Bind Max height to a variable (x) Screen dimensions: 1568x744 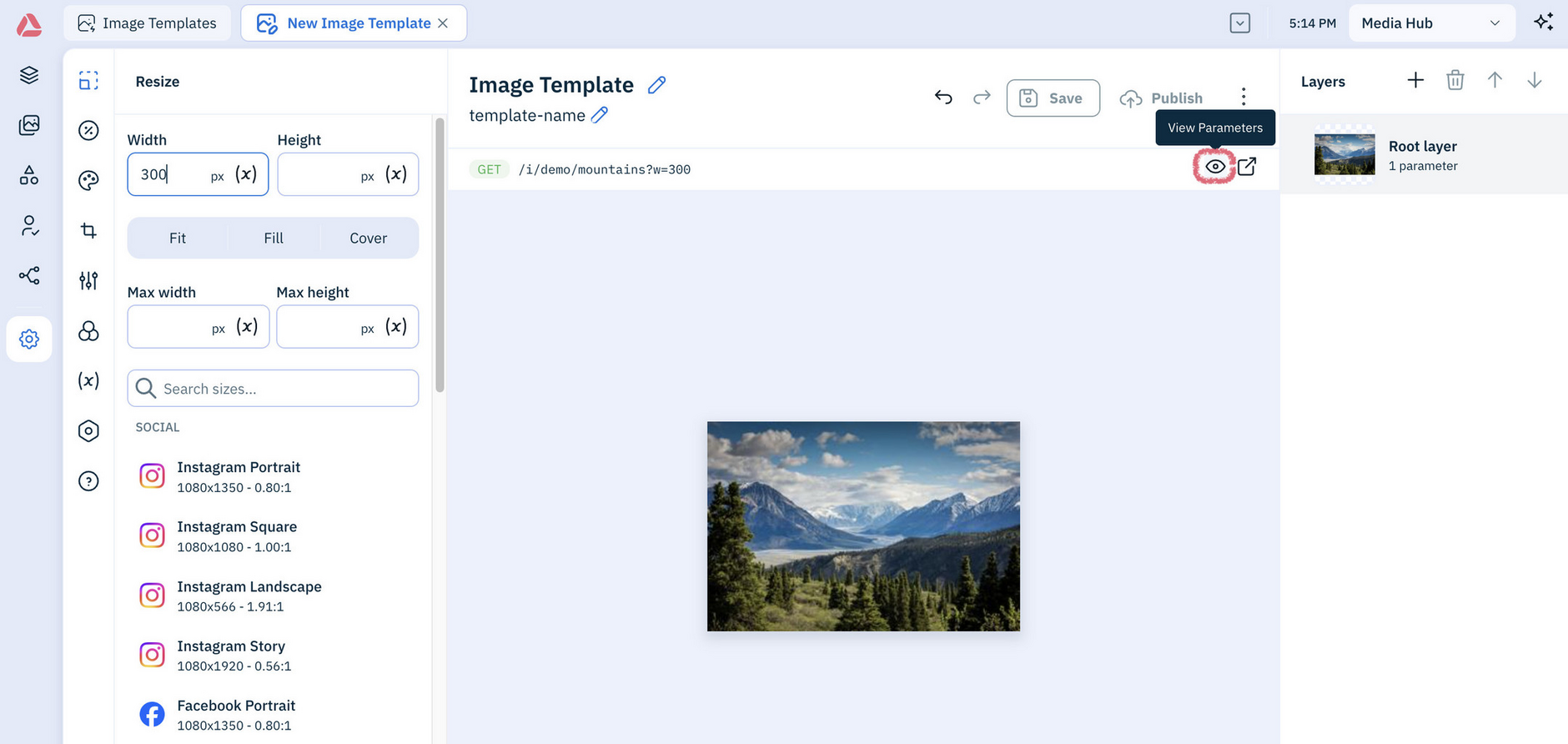(x=396, y=327)
